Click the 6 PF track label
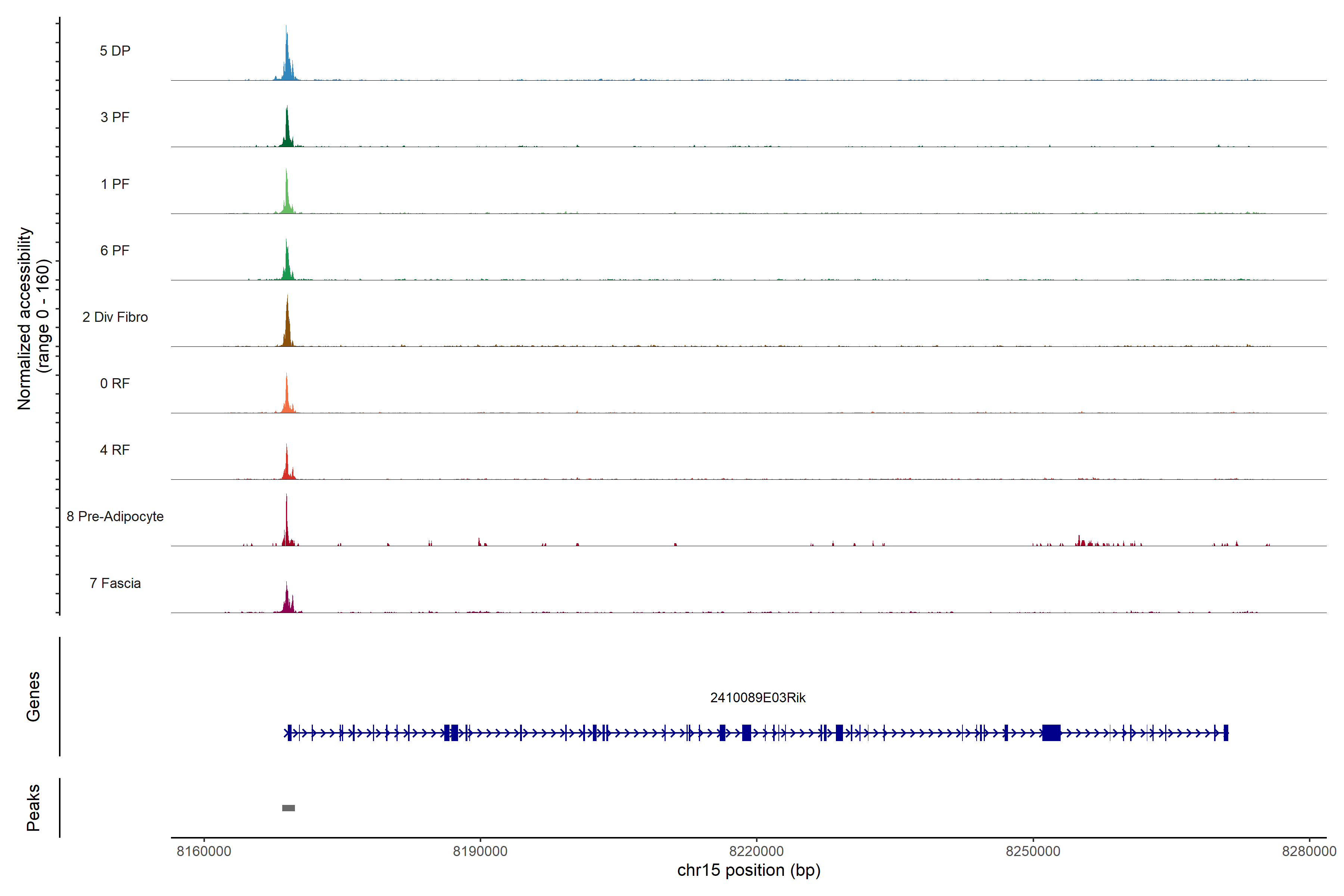This screenshot has height=896, width=1344. pos(115,250)
